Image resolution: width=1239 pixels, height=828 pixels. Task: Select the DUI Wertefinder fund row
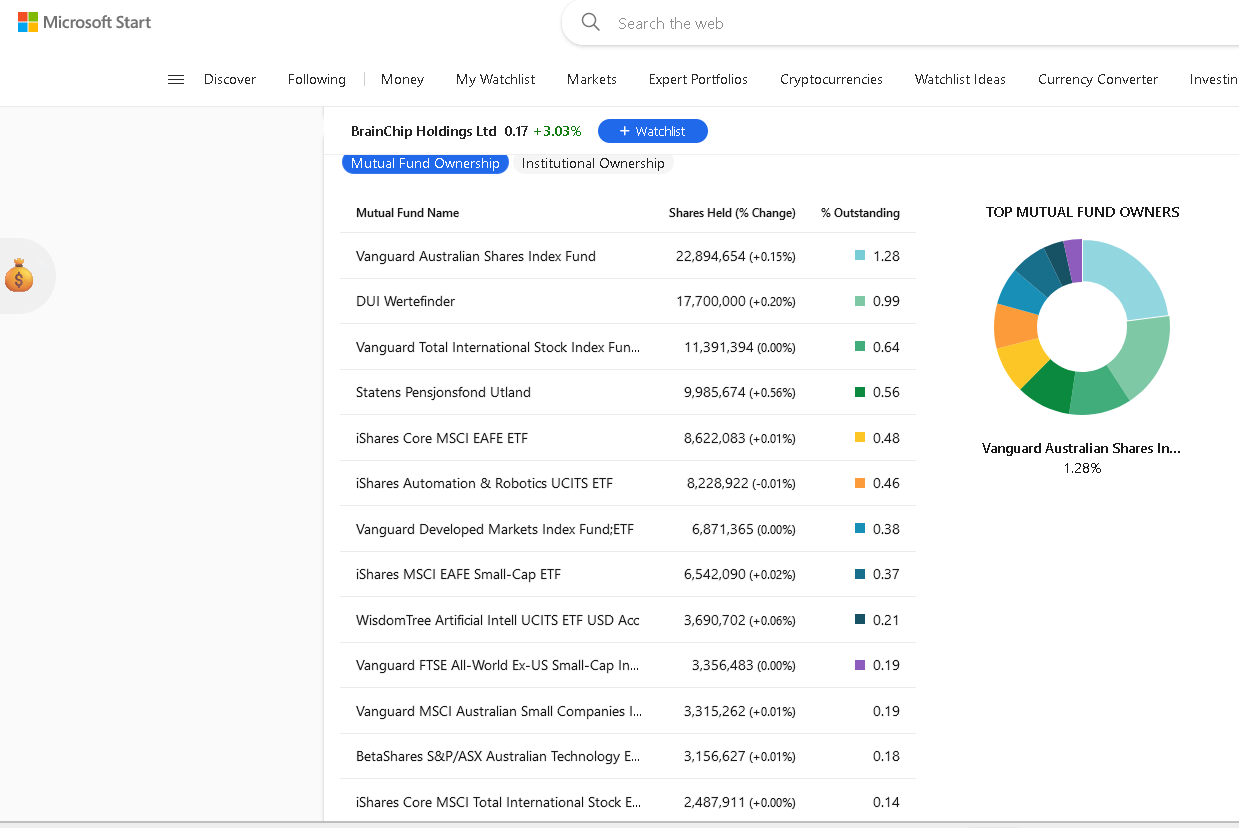click(x=405, y=301)
